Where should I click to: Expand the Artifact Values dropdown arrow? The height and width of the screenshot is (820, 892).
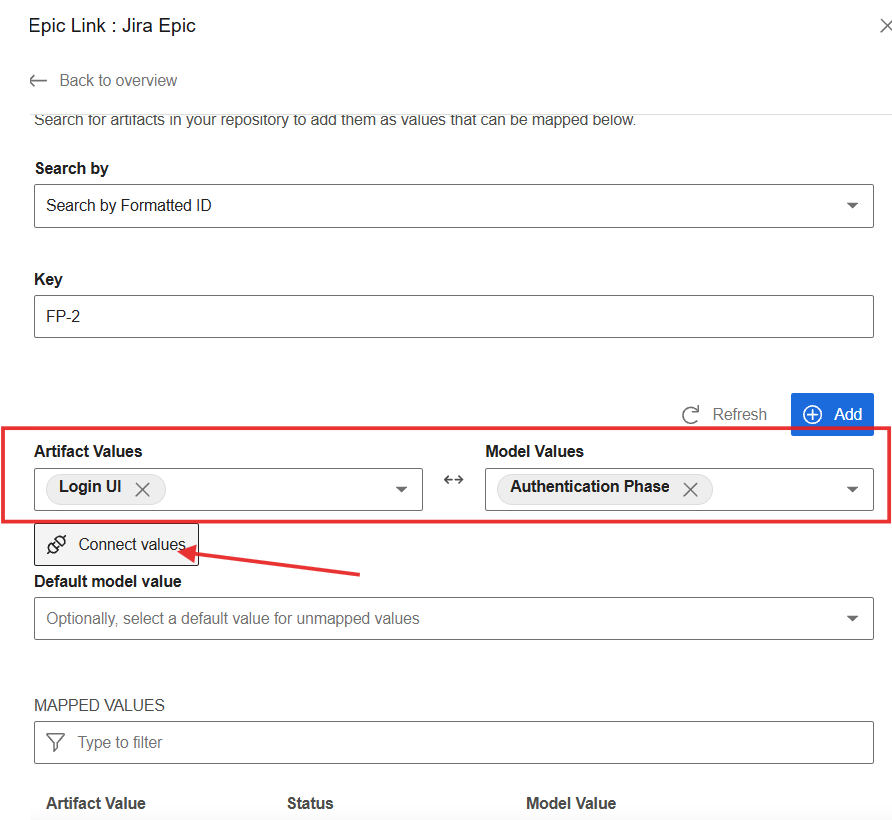[x=401, y=489]
